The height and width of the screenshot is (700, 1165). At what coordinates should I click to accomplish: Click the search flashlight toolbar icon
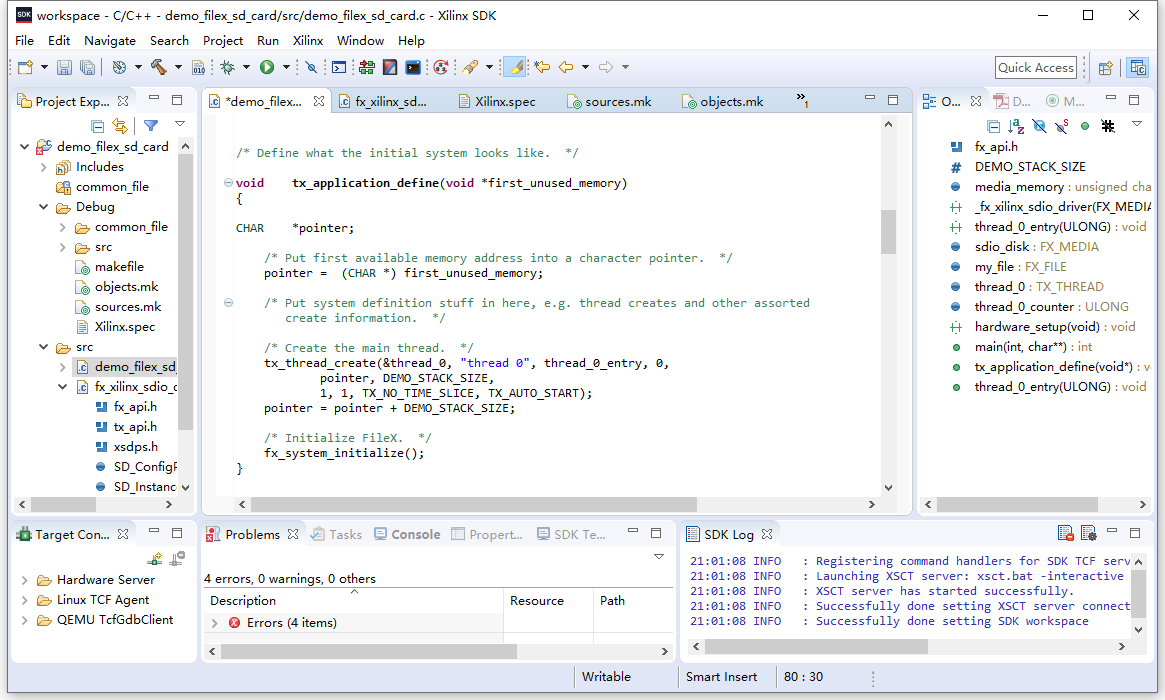tap(470, 68)
